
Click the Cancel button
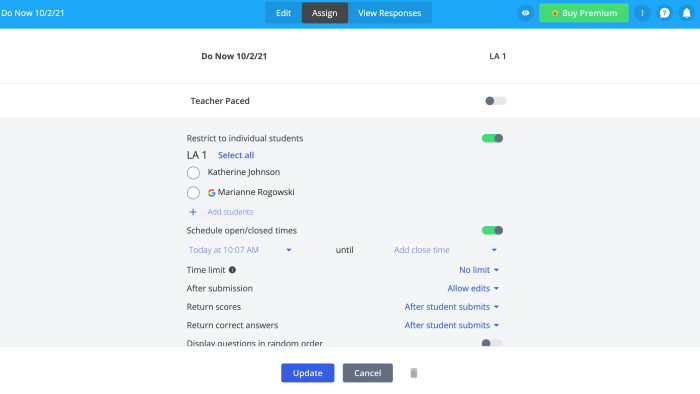tap(368, 373)
